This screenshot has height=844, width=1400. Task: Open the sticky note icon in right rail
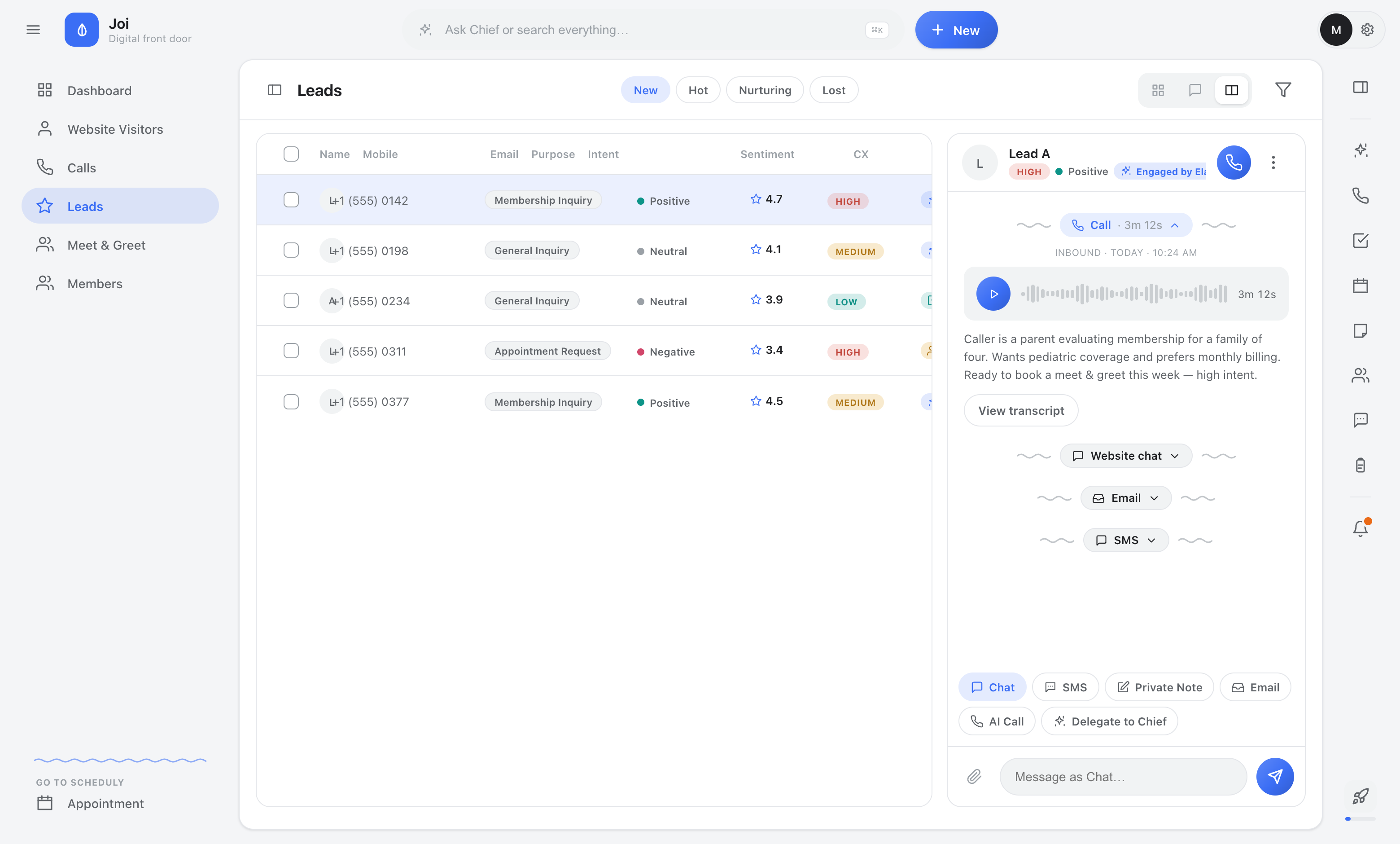click(1360, 330)
